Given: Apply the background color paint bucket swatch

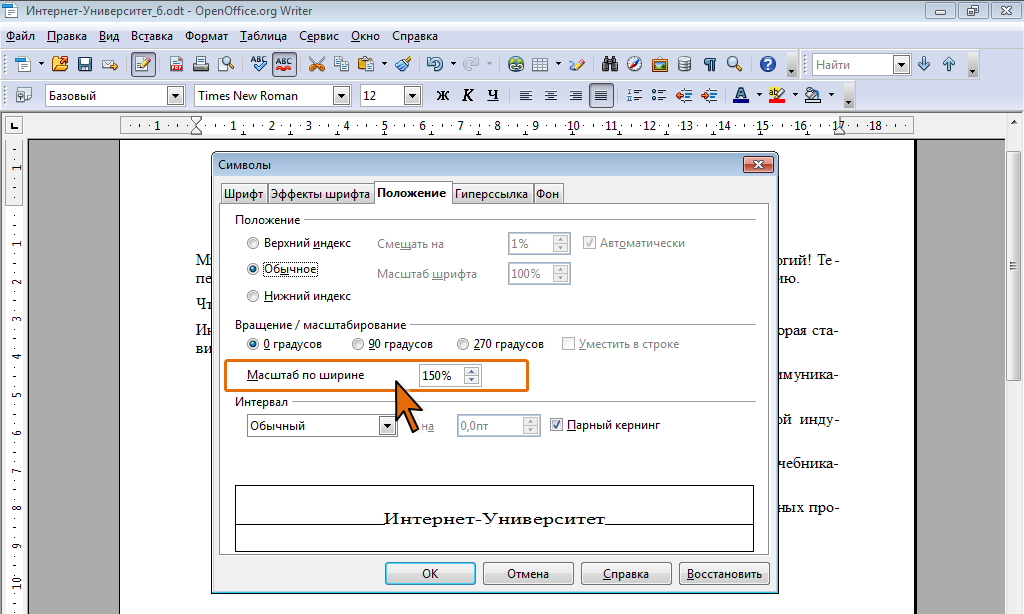Looking at the screenshot, I should (812, 95).
